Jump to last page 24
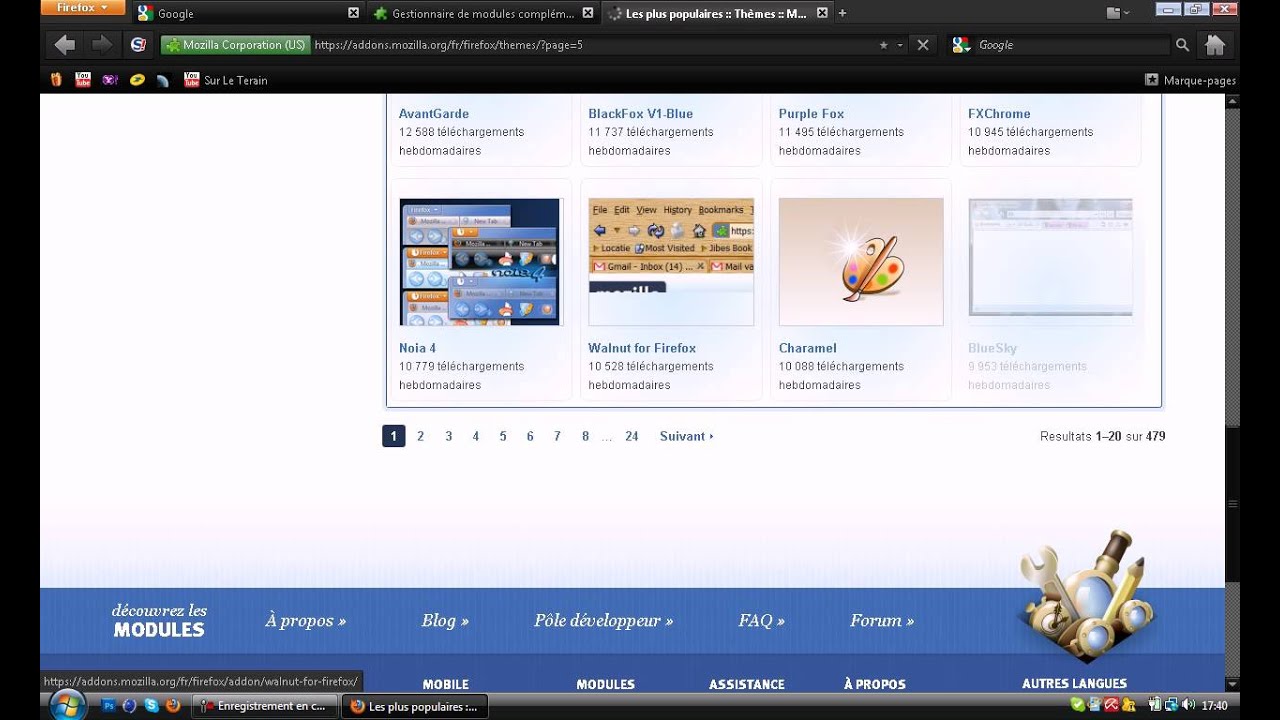 click(x=632, y=436)
